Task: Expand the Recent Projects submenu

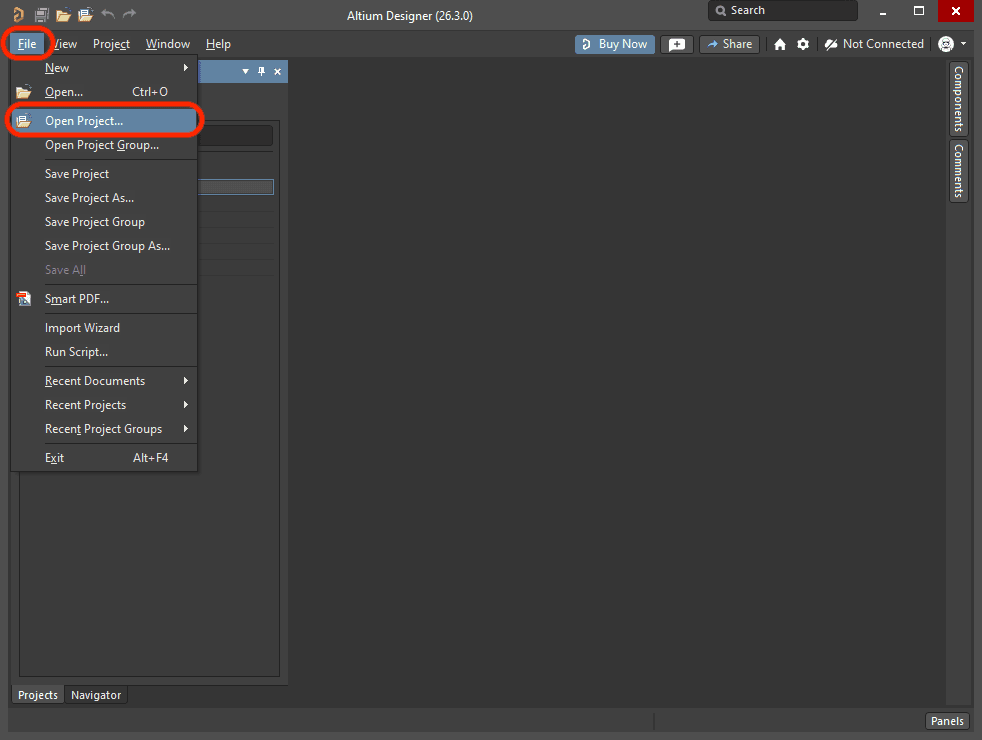Action: [x=83, y=404]
